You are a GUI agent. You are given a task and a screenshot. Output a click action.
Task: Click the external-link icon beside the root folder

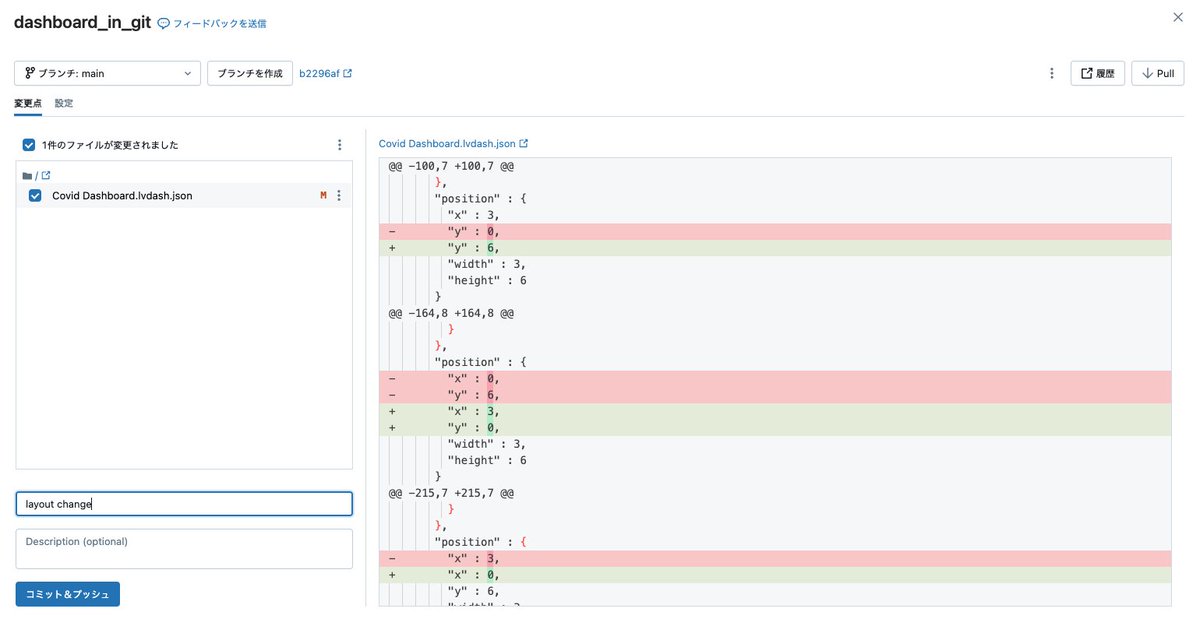(46, 174)
